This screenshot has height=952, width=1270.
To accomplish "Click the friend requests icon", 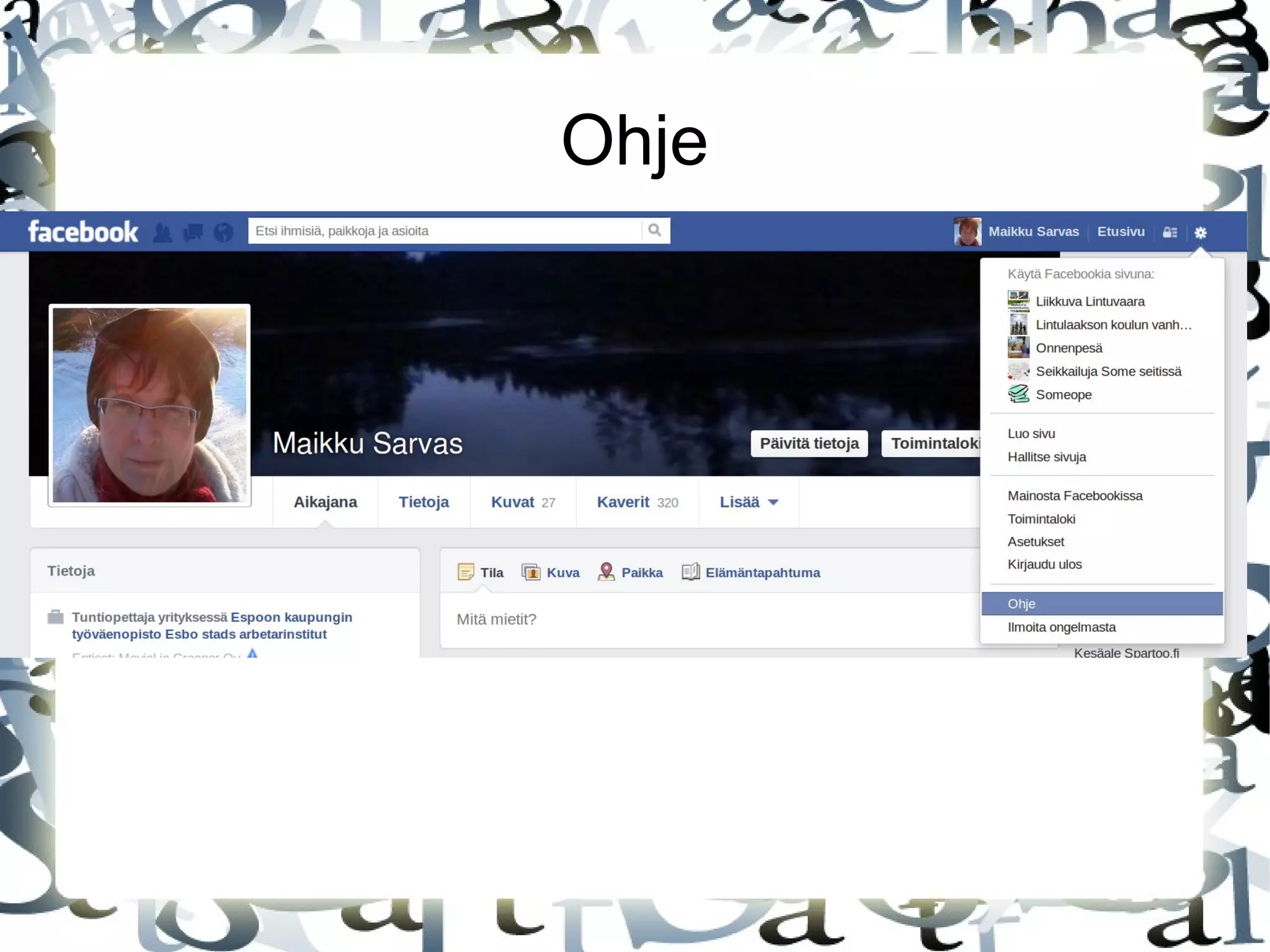I will click(x=162, y=233).
